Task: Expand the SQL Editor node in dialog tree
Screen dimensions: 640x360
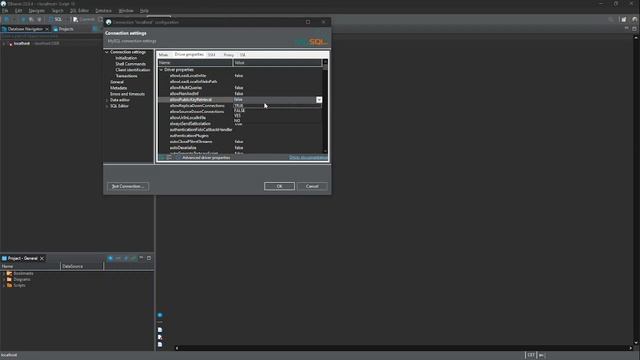Action: [x=107, y=106]
